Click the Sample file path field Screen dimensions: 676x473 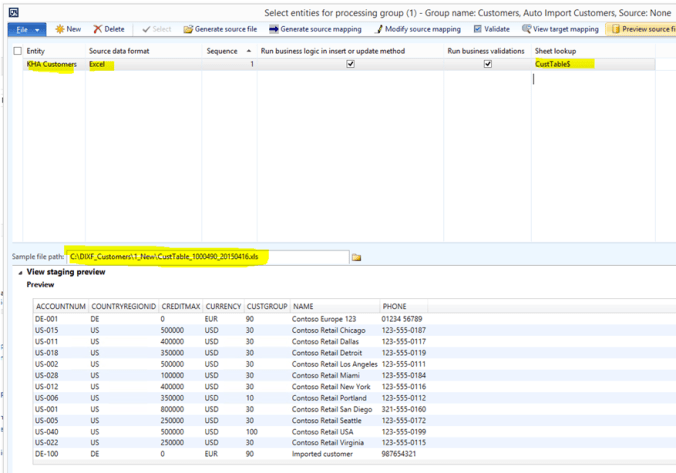point(206,257)
